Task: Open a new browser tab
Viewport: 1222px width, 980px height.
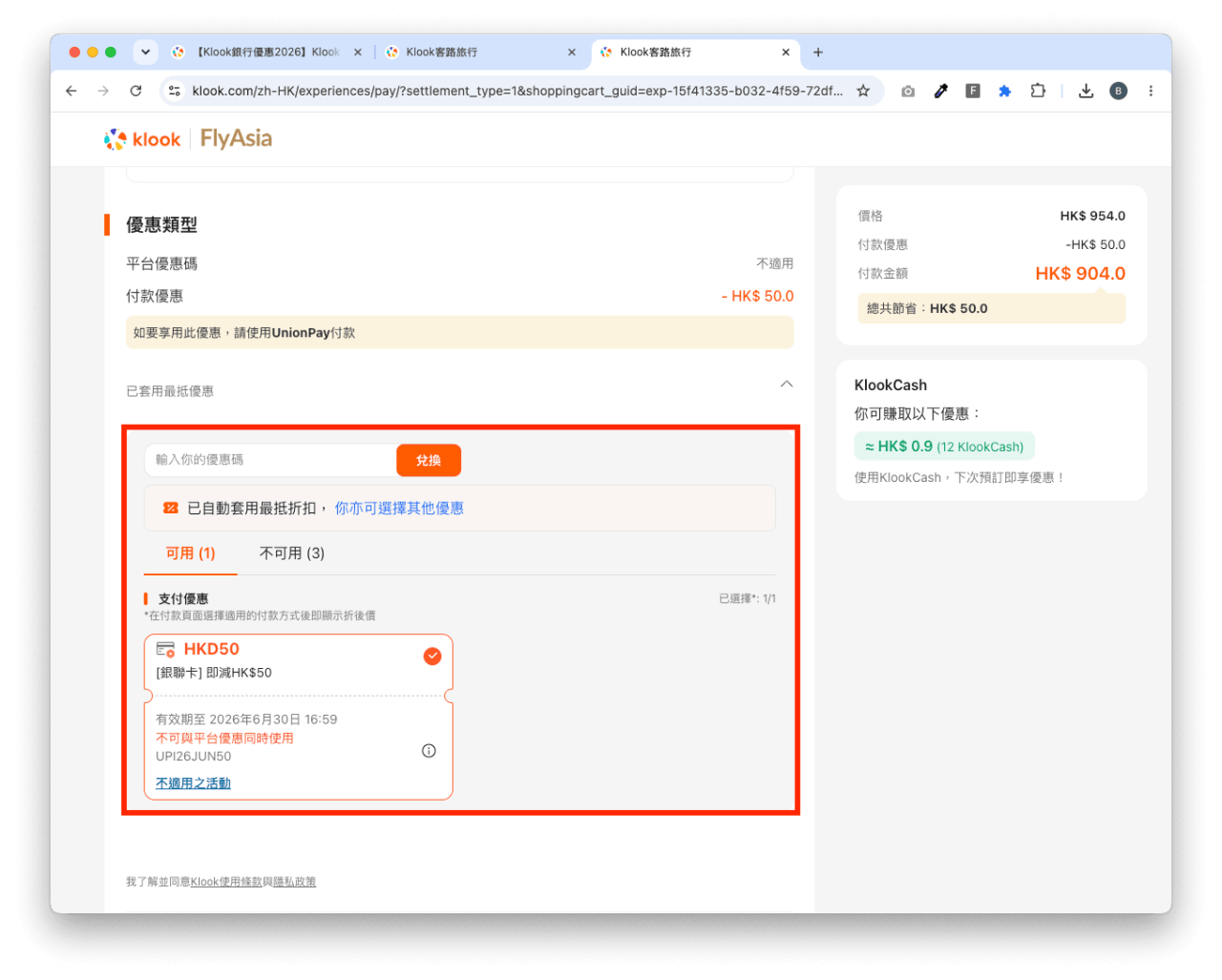Action: coord(818,52)
